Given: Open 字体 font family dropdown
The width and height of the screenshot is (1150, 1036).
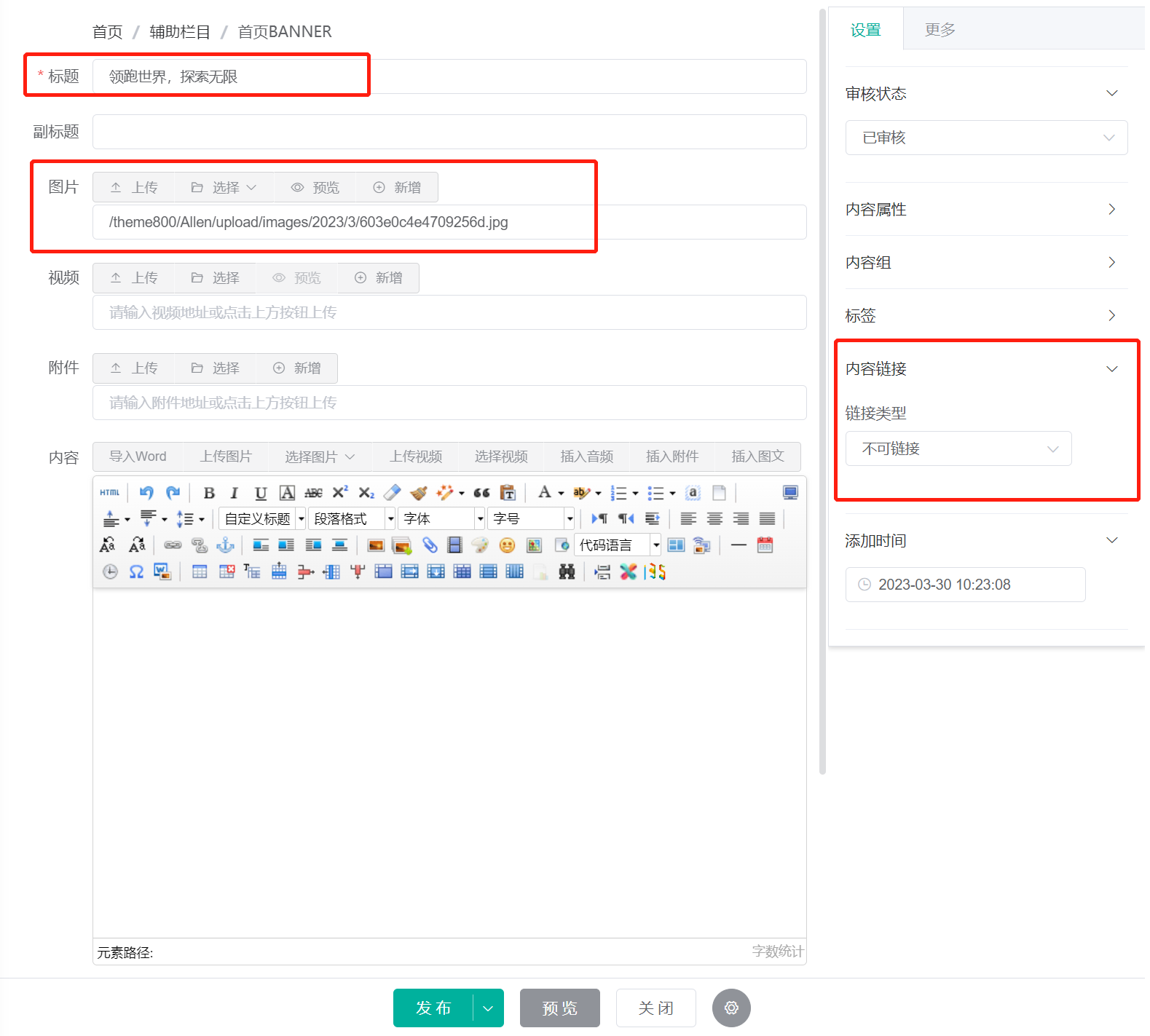Looking at the screenshot, I should (x=441, y=519).
